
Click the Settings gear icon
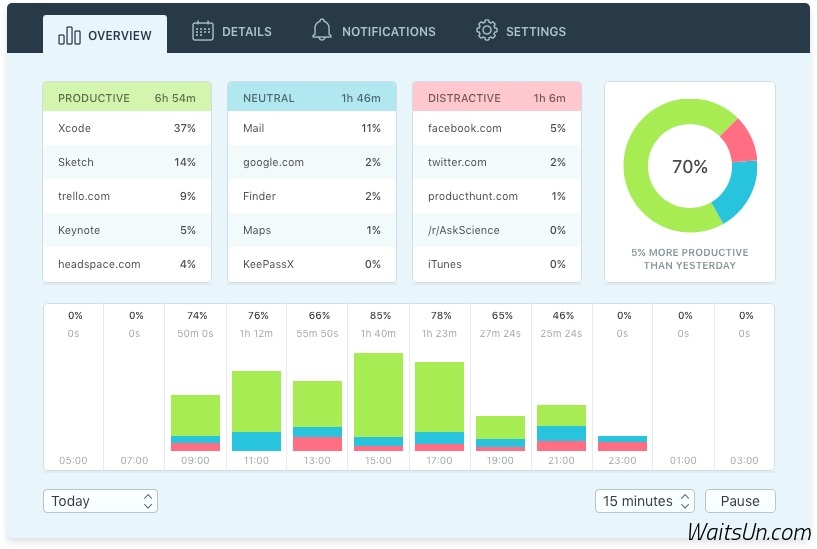(487, 31)
